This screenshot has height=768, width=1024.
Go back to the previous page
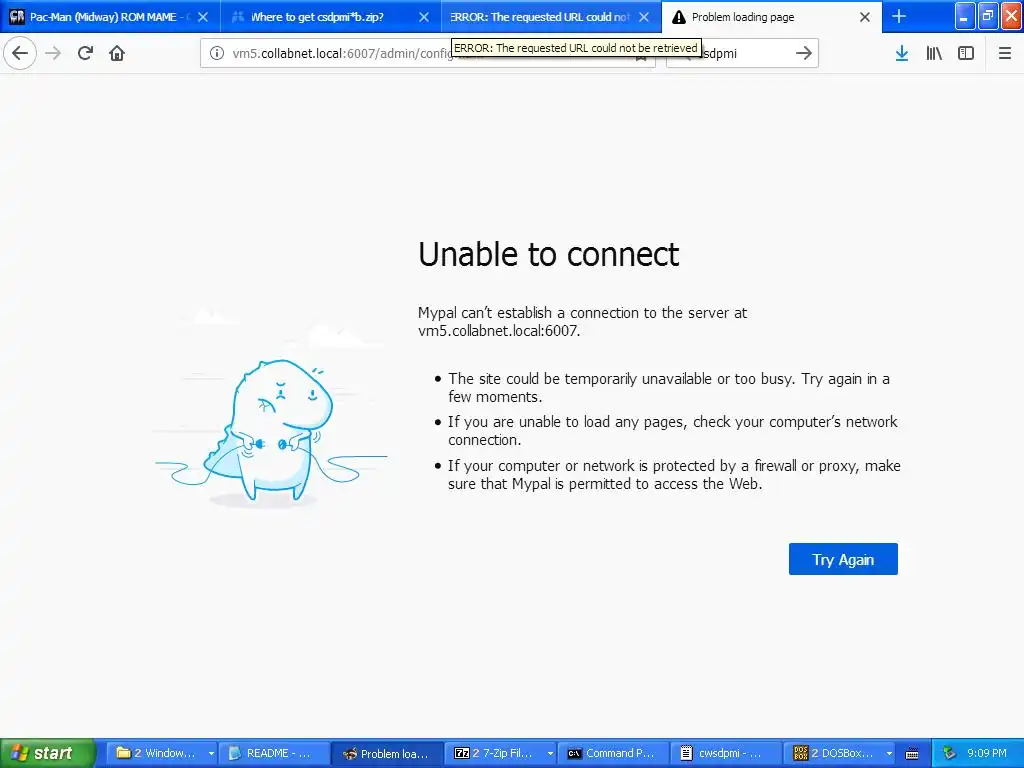(20, 53)
